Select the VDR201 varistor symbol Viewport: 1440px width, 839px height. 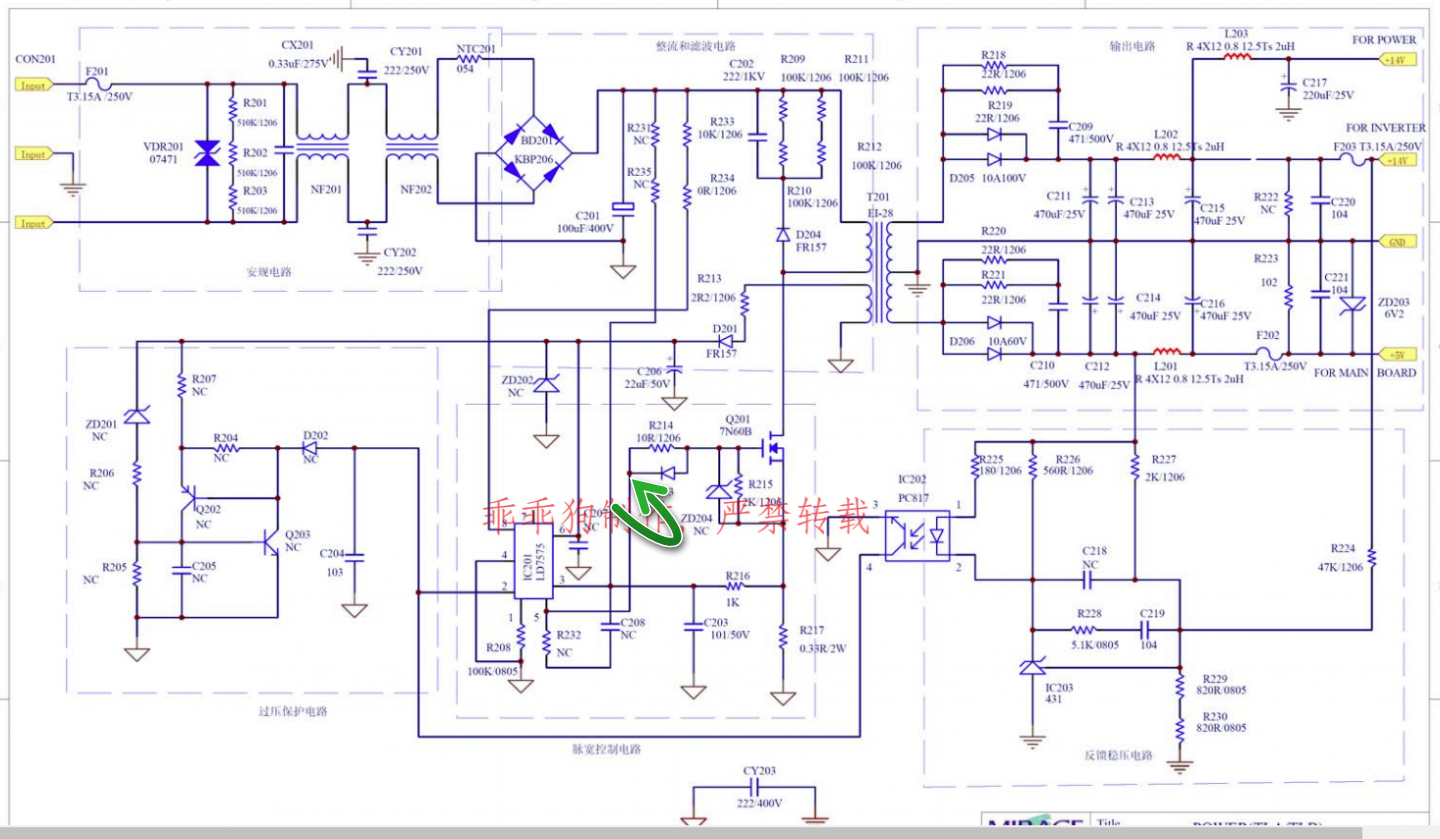[x=207, y=154]
